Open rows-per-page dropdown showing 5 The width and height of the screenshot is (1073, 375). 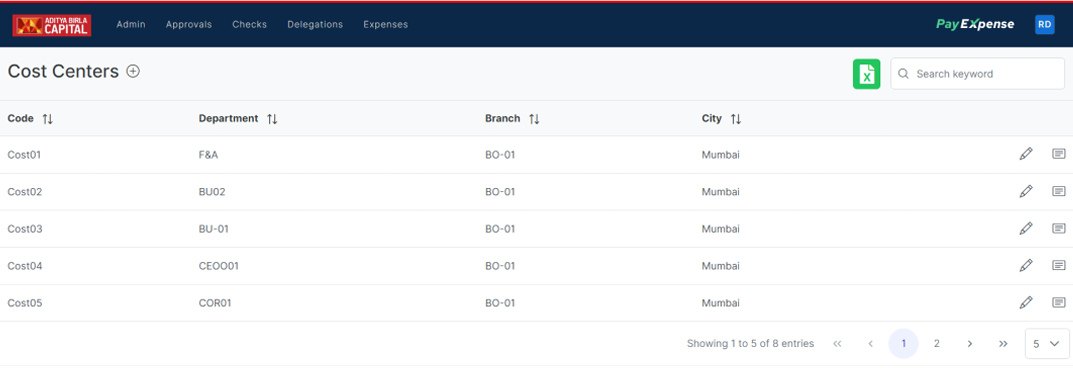click(1046, 344)
